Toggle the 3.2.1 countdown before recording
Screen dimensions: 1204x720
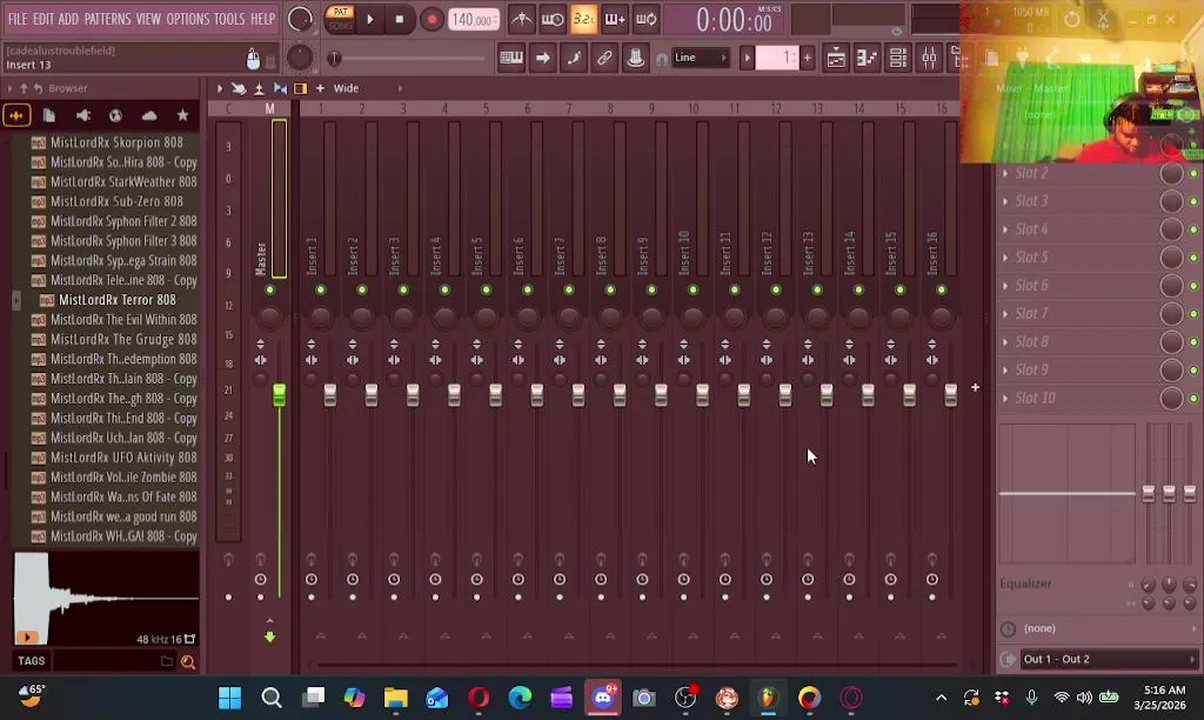coord(583,19)
